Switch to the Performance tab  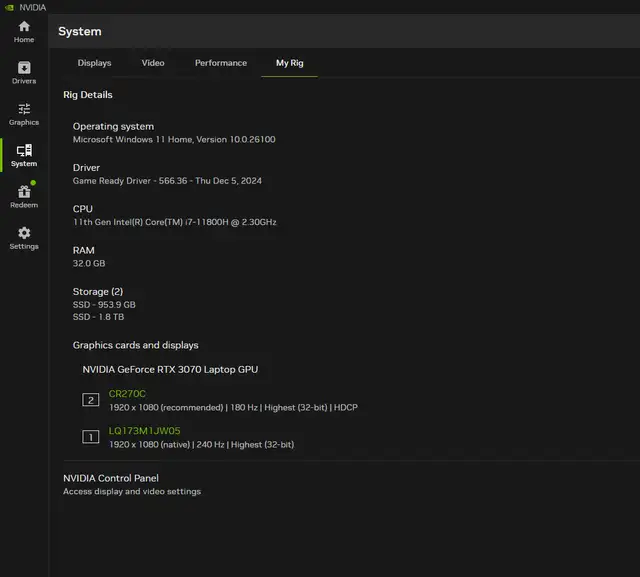pyautogui.click(x=221, y=63)
